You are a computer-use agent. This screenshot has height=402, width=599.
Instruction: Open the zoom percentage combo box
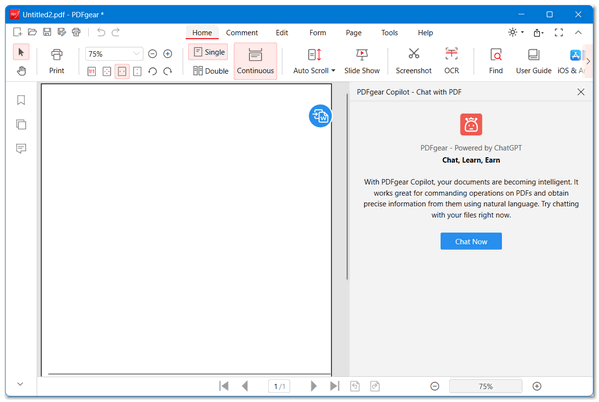coord(114,54)
